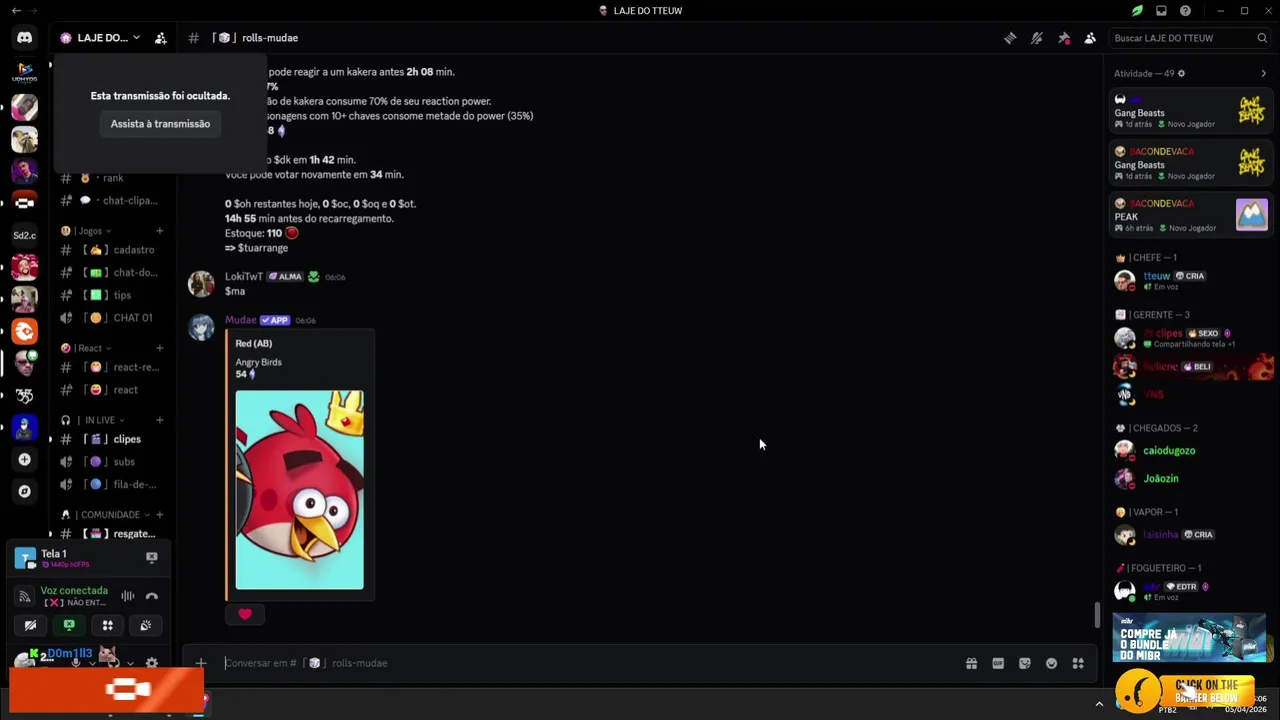
Task: Open Explore discoverable servers compass icon
Action: pyautogui.click(x=25, y=492)
